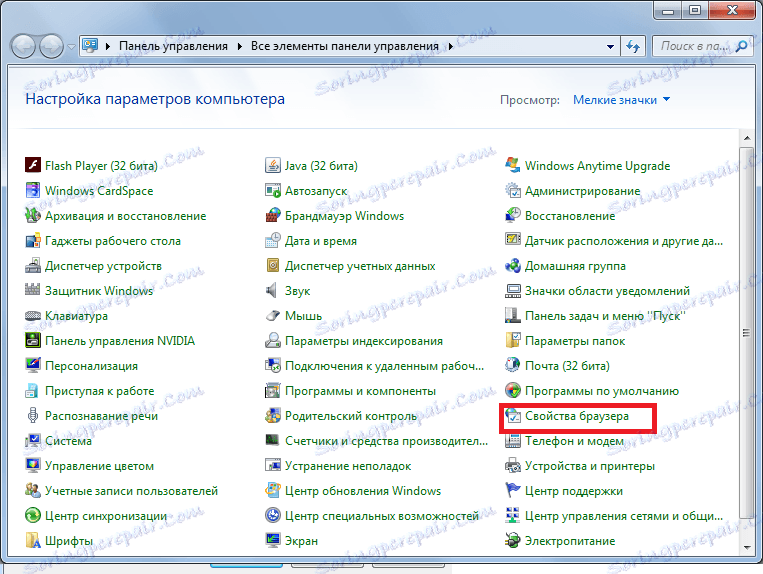
Task: Expand the address bar history dropdown
Action: click(610, 46)
